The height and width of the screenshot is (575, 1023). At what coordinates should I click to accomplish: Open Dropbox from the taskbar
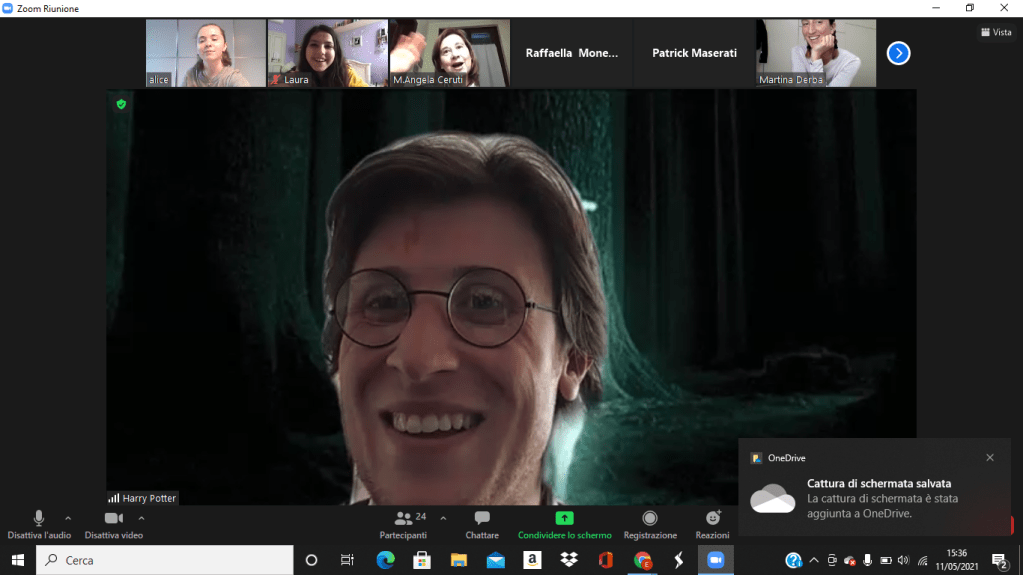coord(568,560)
